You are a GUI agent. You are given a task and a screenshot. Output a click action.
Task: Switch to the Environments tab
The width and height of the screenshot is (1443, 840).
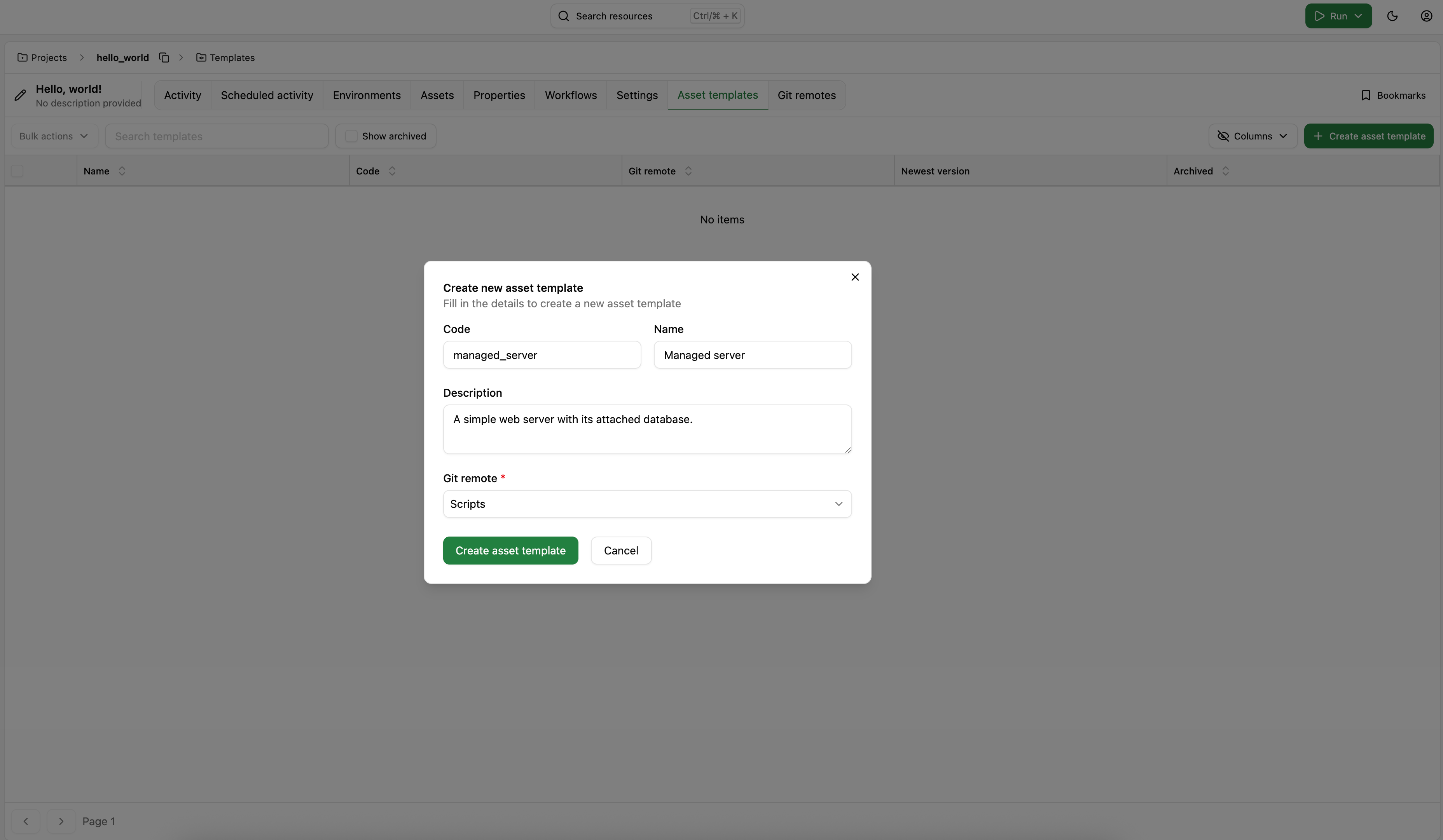click(367, 95)
